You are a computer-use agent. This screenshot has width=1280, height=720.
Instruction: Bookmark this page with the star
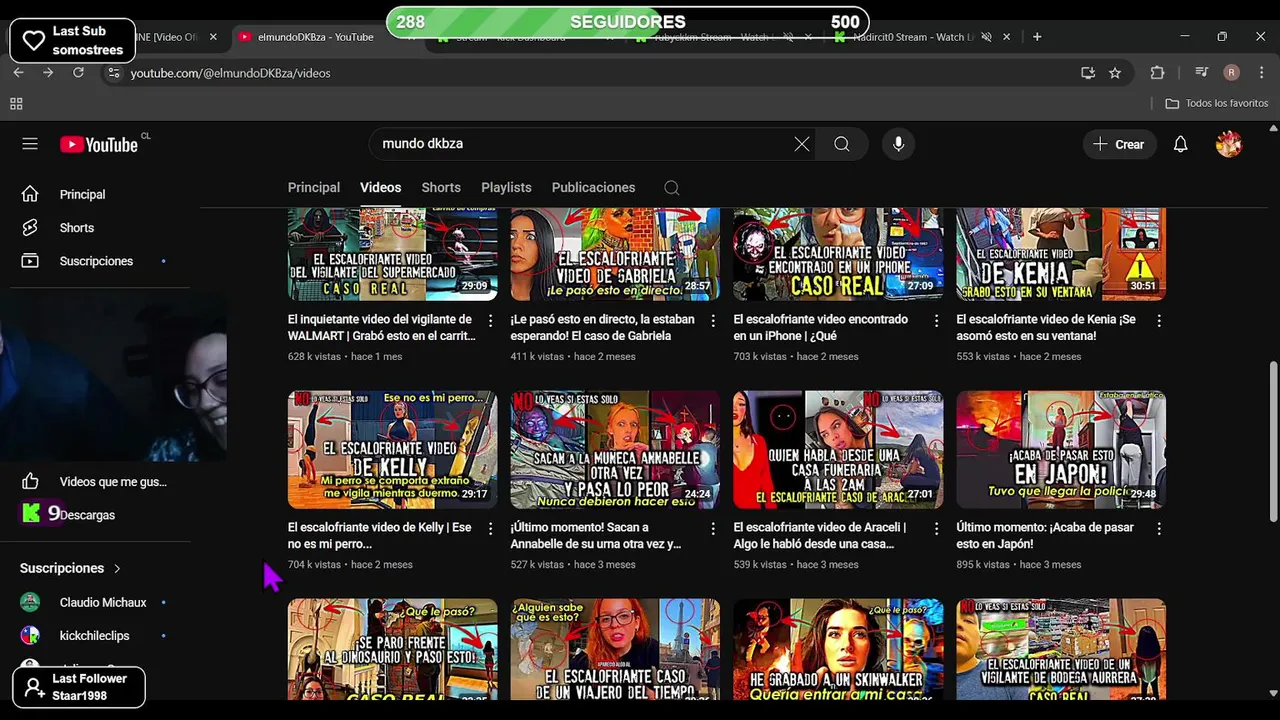point(1115,73)
